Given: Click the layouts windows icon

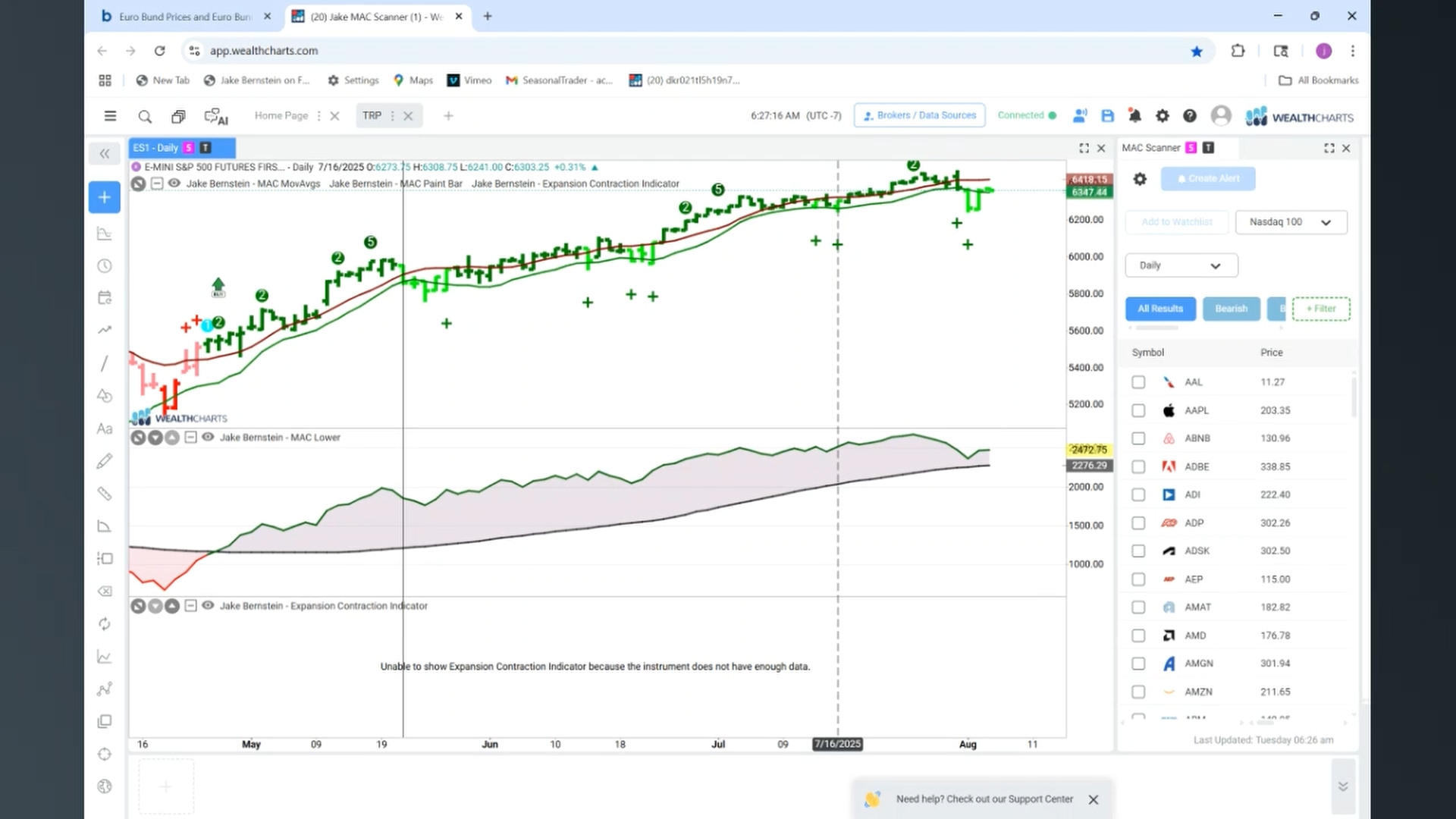Looking at the screenshot, I should (x=178, y=116).
